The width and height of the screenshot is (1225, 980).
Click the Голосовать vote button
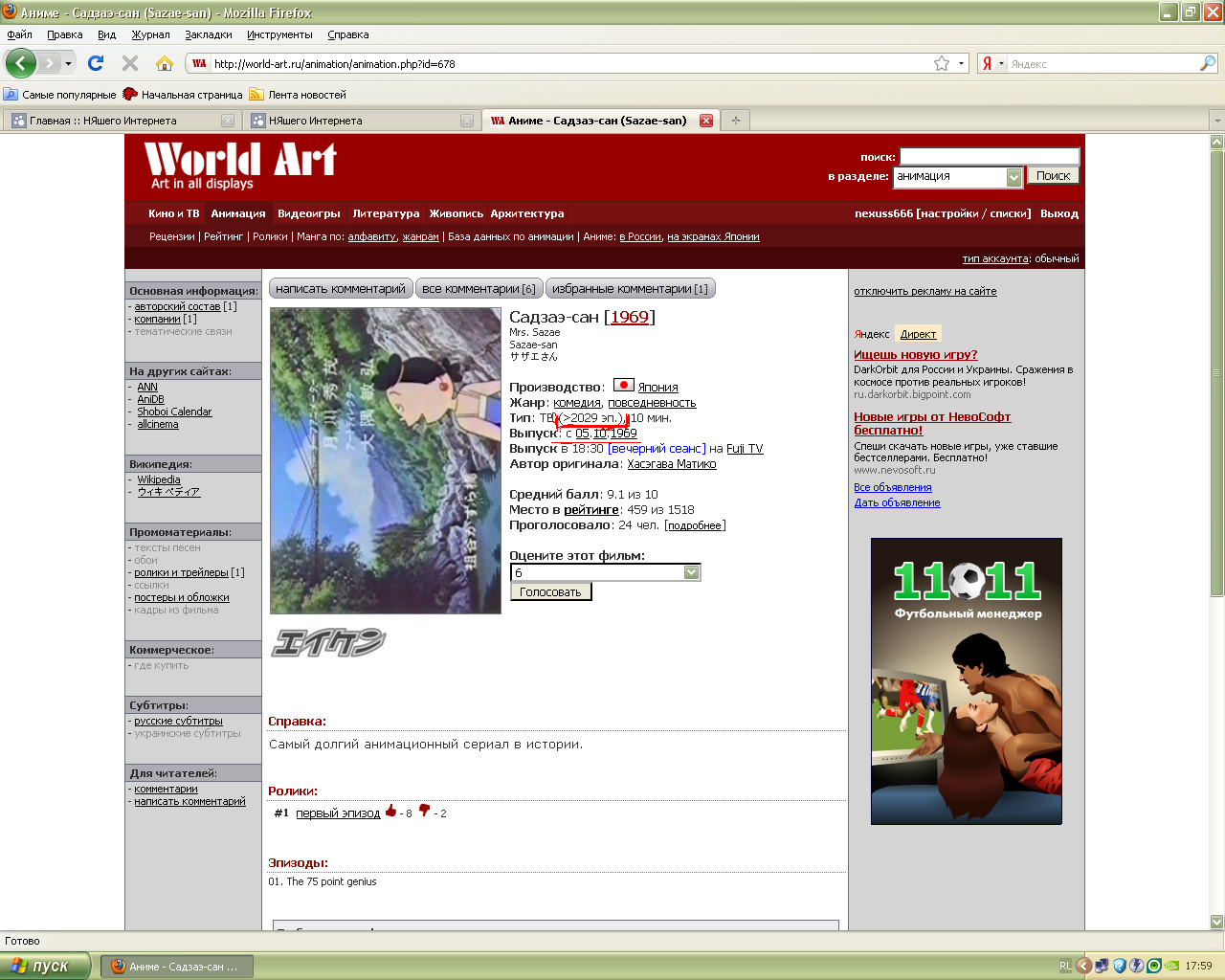coord(550,591)
